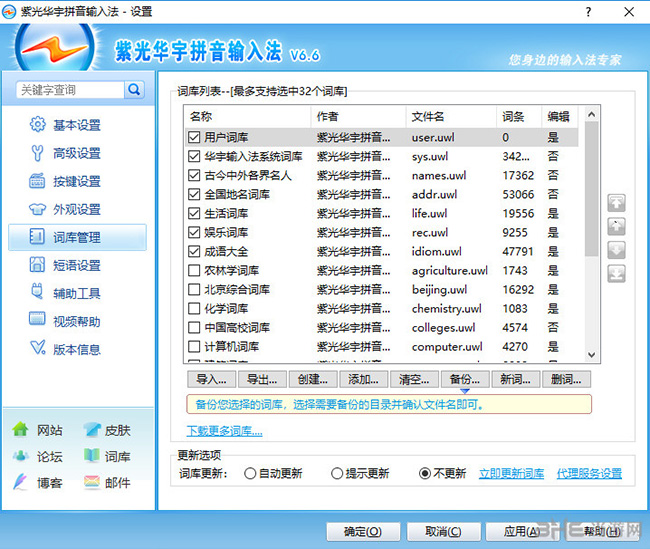
Task: Click the 短语设置 icon
Action: (x=37, y=265)
